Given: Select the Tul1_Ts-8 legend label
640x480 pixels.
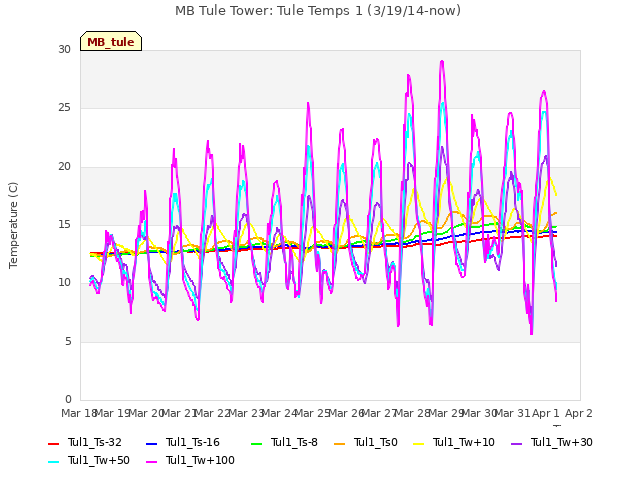Looking at the screenshot, I should click(294, 442).
